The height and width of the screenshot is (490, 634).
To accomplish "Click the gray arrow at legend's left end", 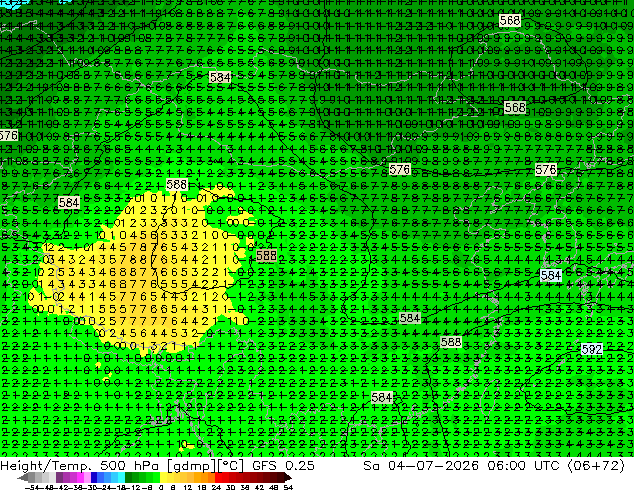I will (x=22, y=478).
